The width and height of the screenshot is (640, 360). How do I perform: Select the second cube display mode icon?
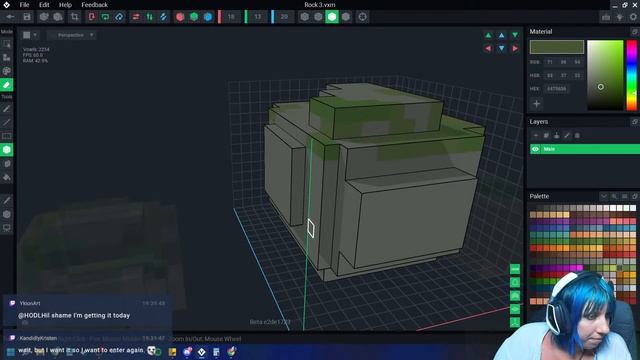318,17
